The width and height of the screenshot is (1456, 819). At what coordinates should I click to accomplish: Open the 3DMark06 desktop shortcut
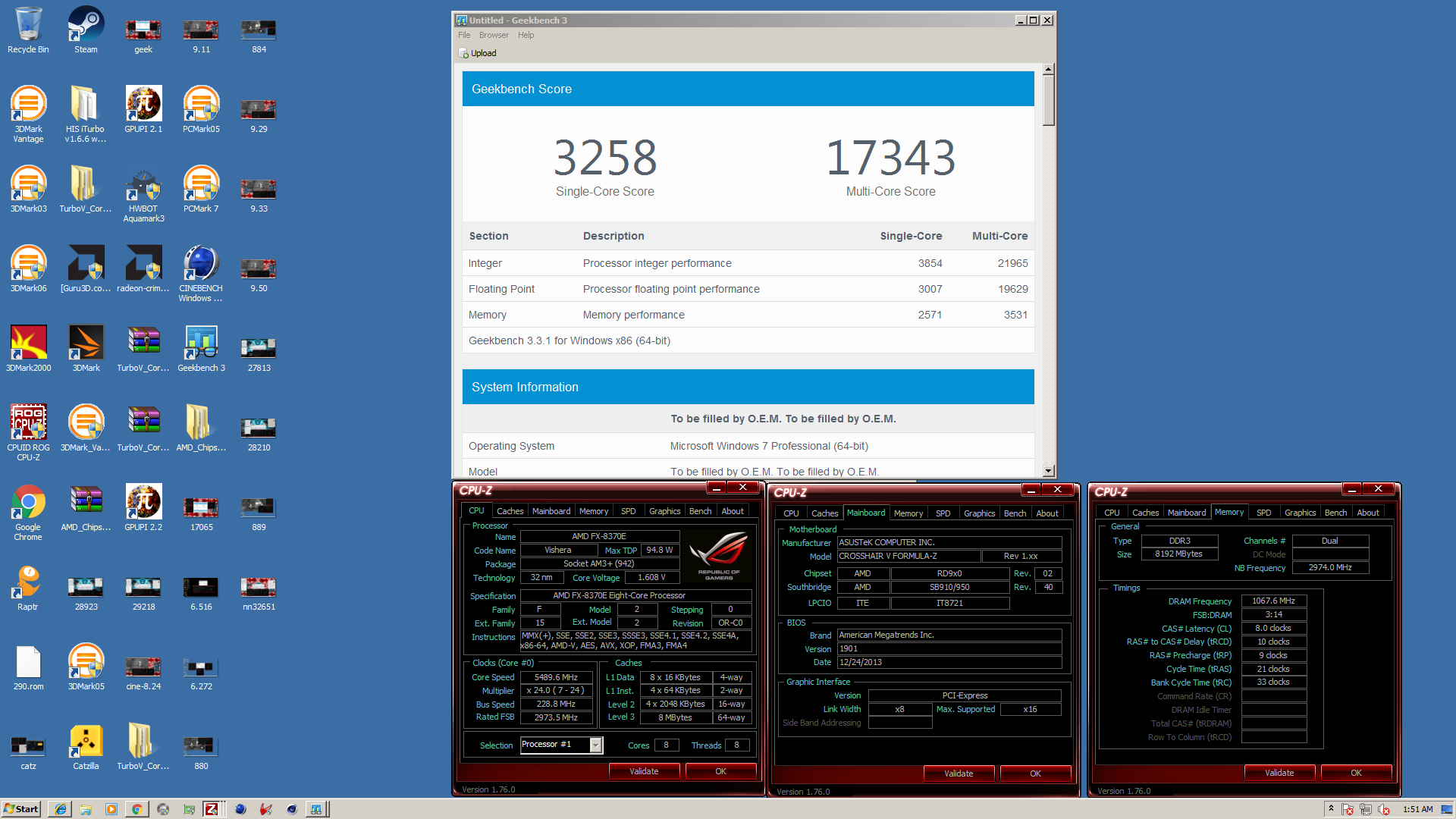[x=28, y=269]
